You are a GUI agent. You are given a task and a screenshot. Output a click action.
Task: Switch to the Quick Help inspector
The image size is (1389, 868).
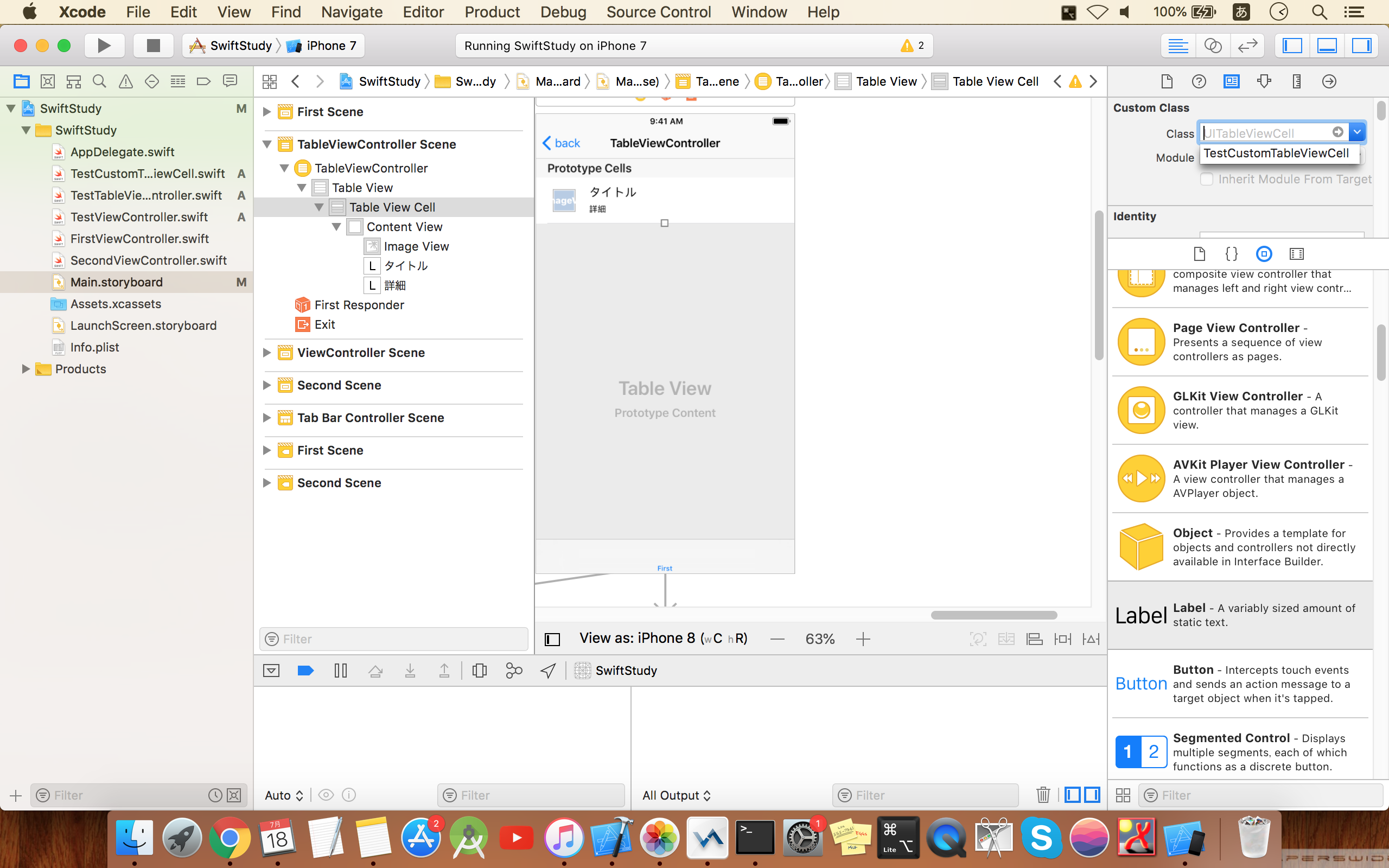point(1199,81)
